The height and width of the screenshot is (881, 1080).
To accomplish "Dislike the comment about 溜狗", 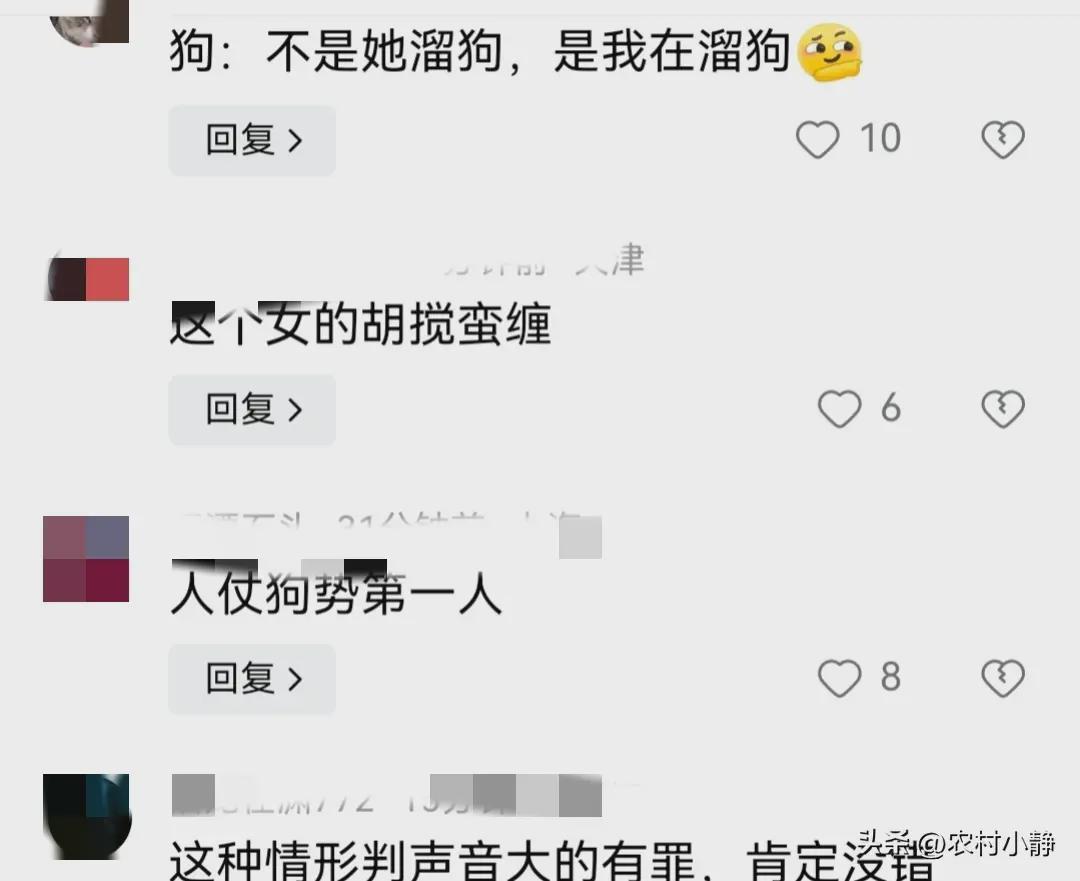I will (x=1003, y=139).
